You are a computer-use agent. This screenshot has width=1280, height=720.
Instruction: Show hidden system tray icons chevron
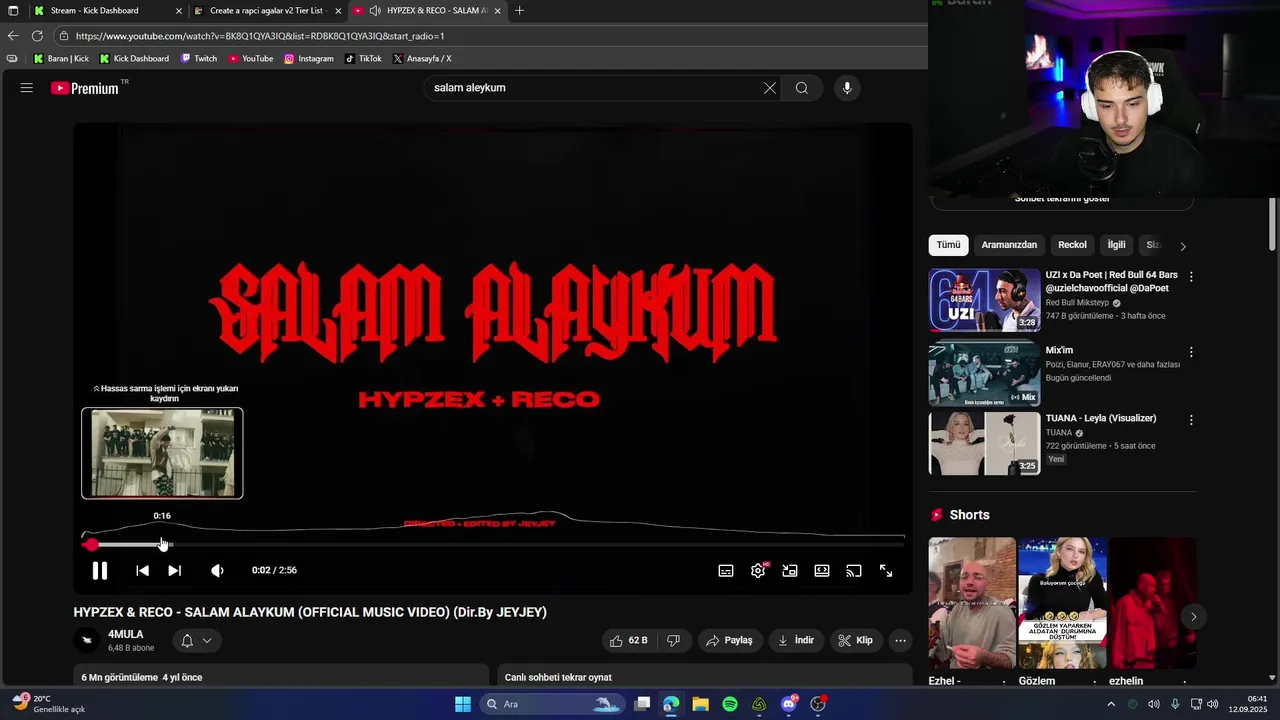pyautogui.click(x=1111, y=704)
